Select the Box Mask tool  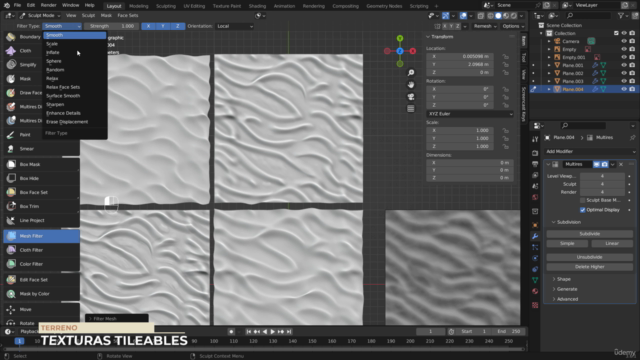41,164
